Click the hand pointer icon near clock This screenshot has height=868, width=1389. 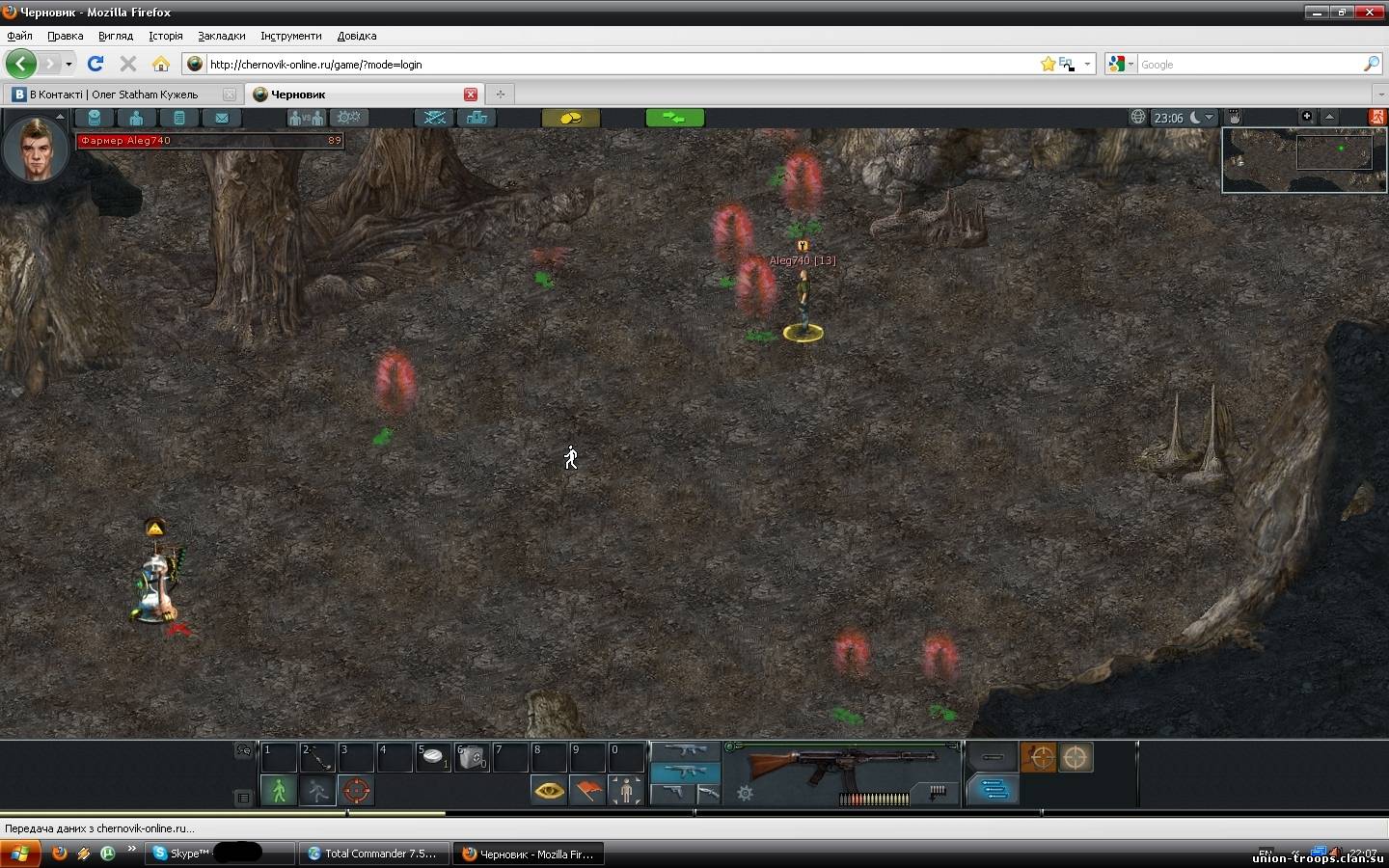pyautogui.click(x=1234, y=117)
